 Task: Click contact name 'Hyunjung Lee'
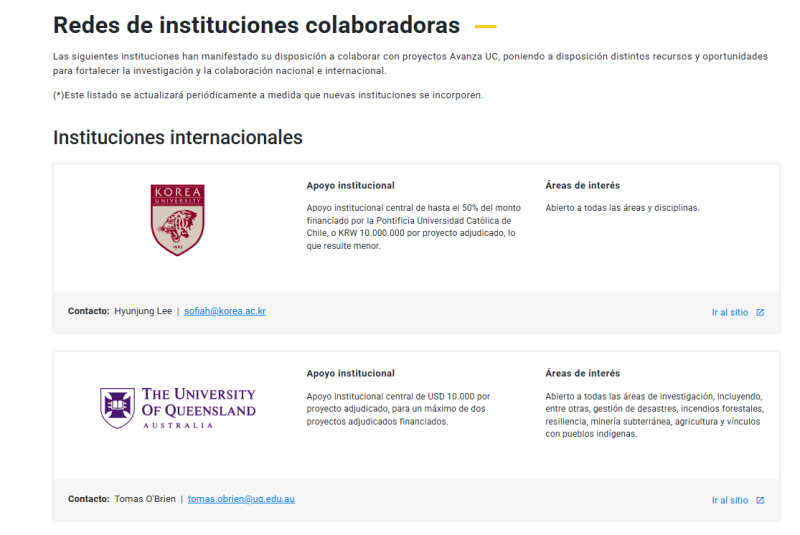[143, 311]
